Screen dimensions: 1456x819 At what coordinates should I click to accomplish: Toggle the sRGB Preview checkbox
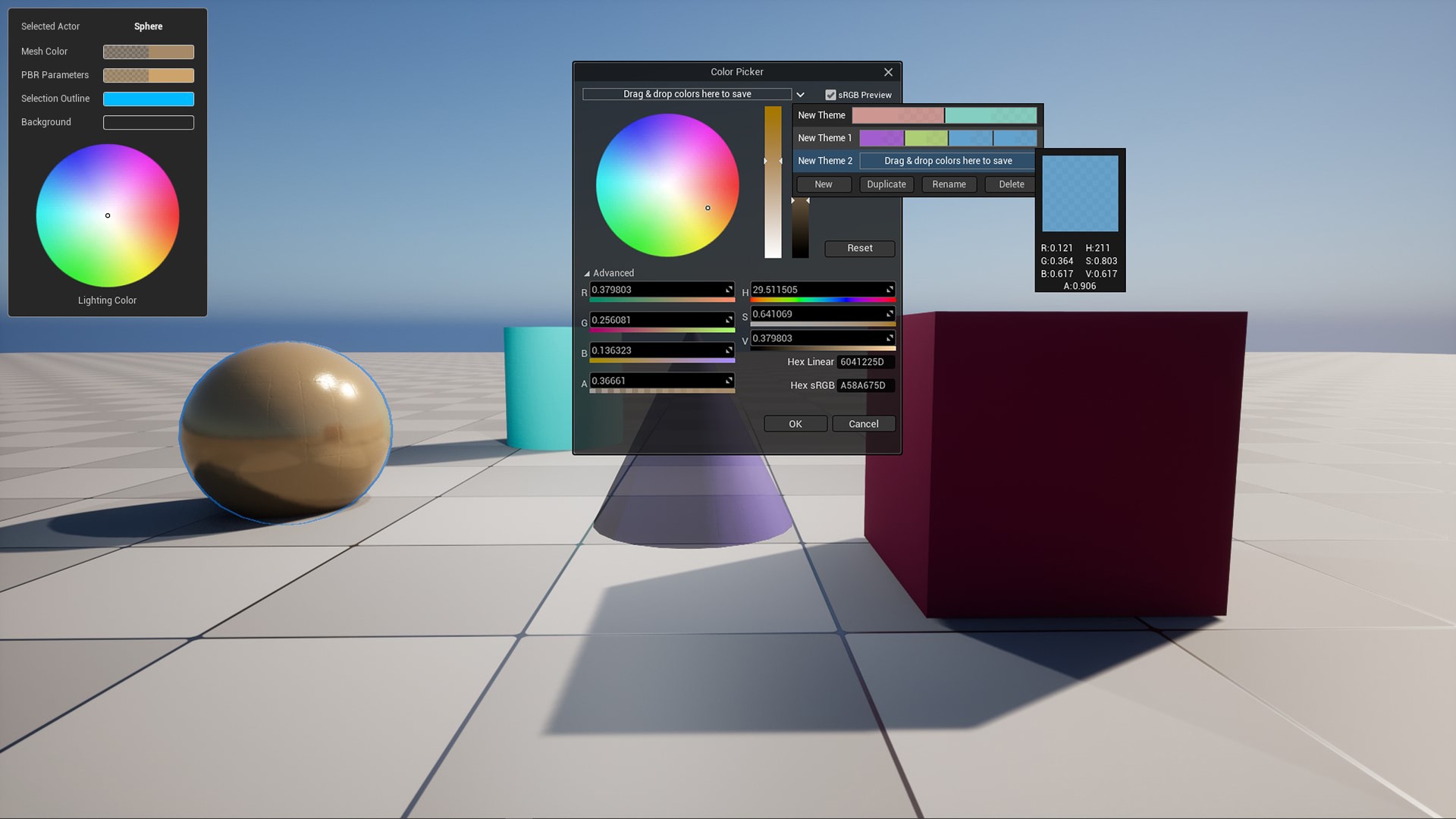click(831, 95)
